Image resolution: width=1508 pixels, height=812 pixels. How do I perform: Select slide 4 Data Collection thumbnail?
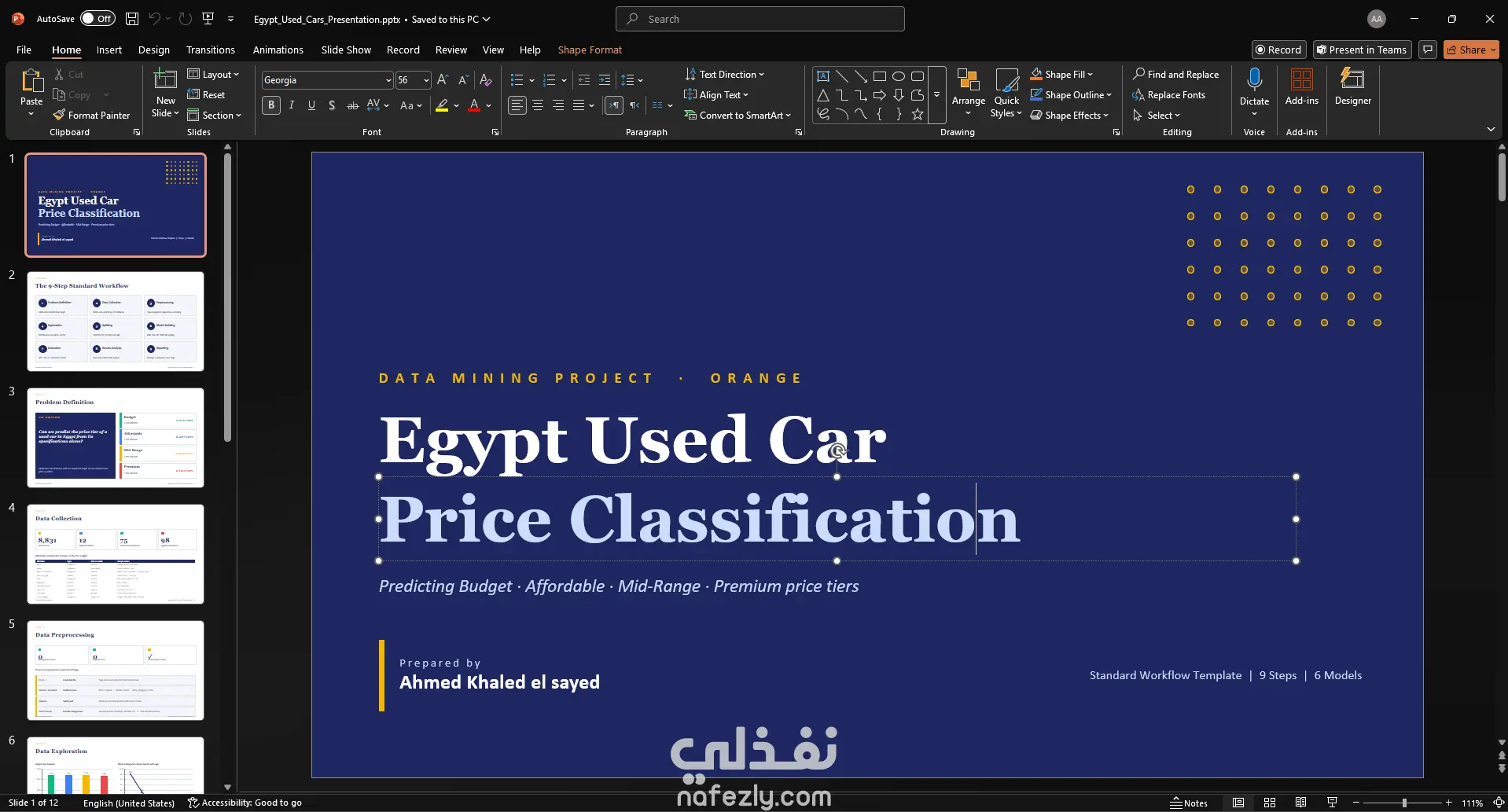(116, 554)
